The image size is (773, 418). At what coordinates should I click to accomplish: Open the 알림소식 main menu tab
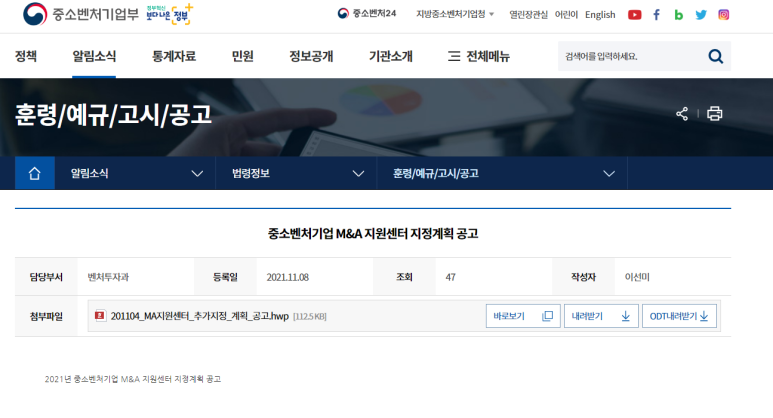[x=94, y=56]
